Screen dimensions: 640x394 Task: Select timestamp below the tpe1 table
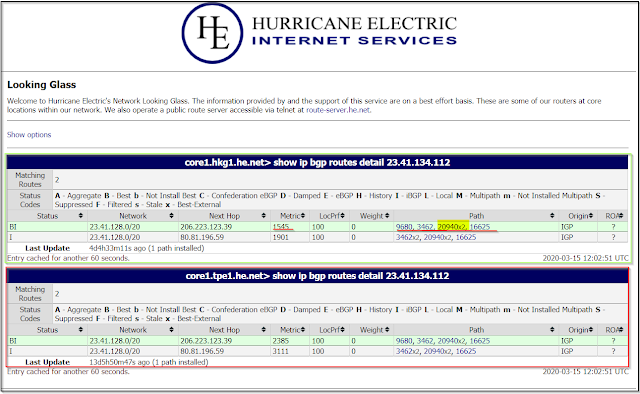586,372
